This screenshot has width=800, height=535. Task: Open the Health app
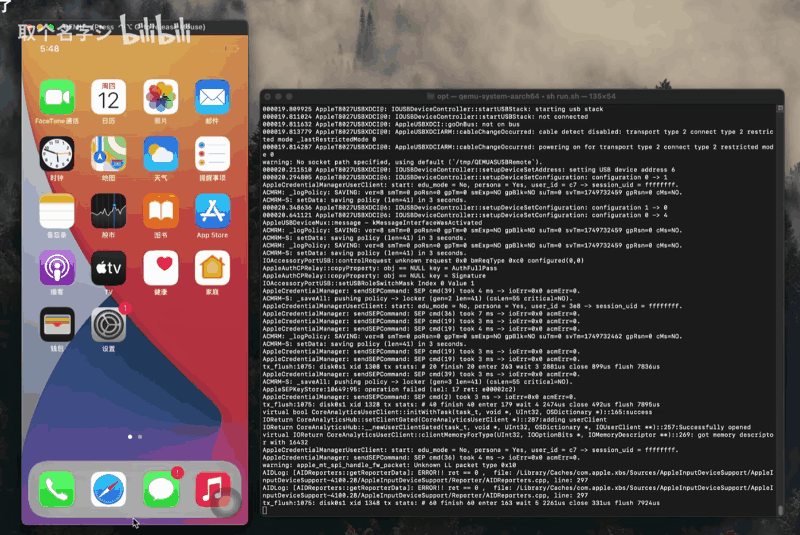(x=160, y=268)
